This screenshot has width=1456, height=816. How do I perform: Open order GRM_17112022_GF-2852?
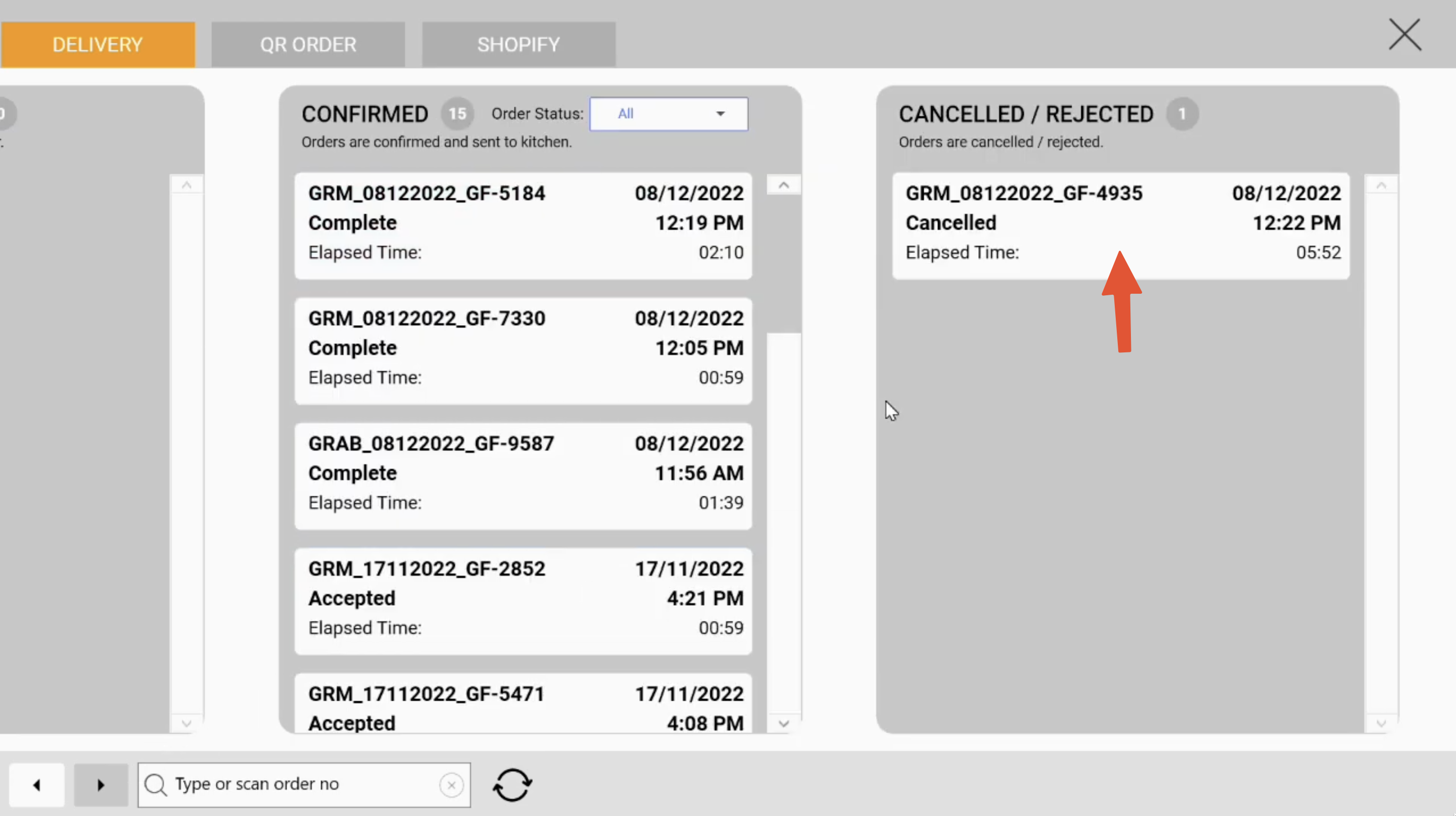[523, 601]
